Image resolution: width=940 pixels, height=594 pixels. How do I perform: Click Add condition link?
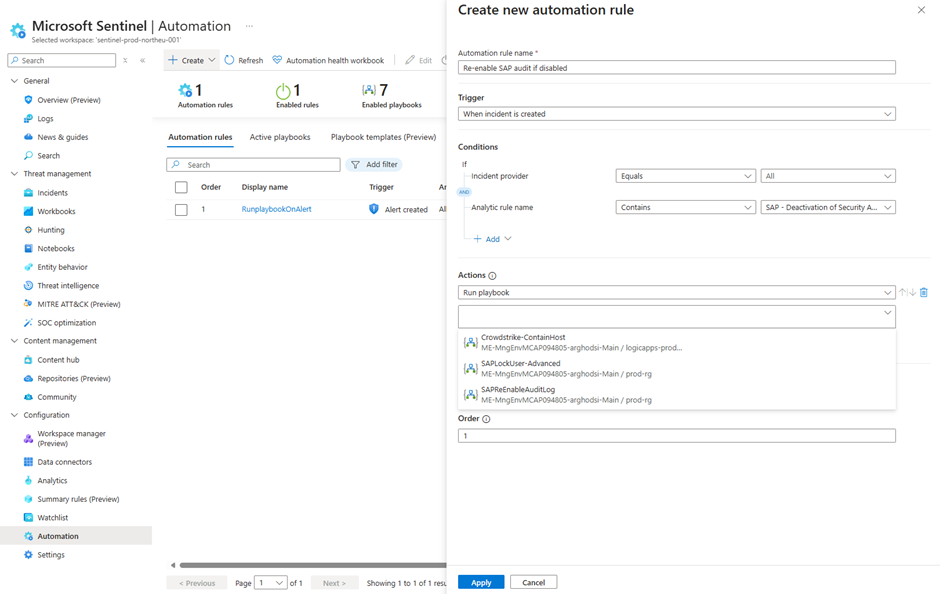click(x=492, y=239)
